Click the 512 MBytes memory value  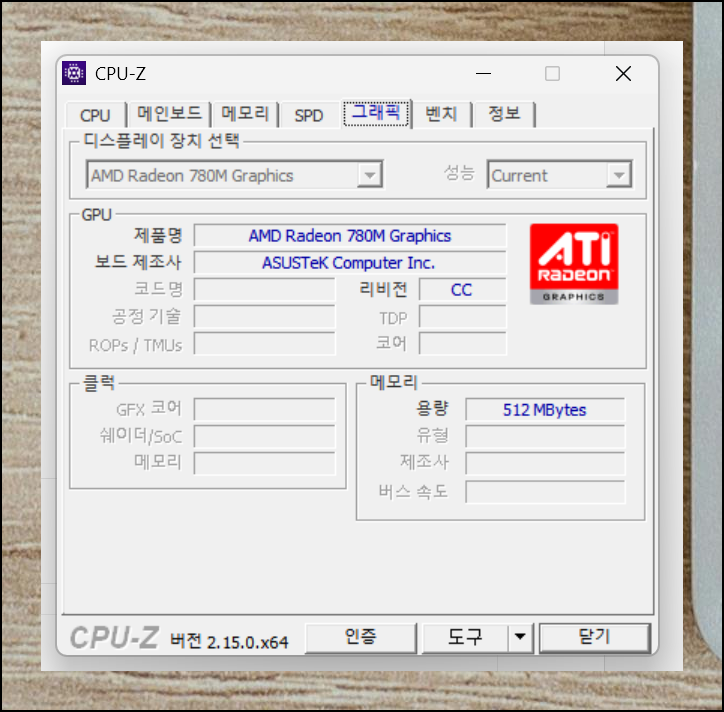point(545,410)
